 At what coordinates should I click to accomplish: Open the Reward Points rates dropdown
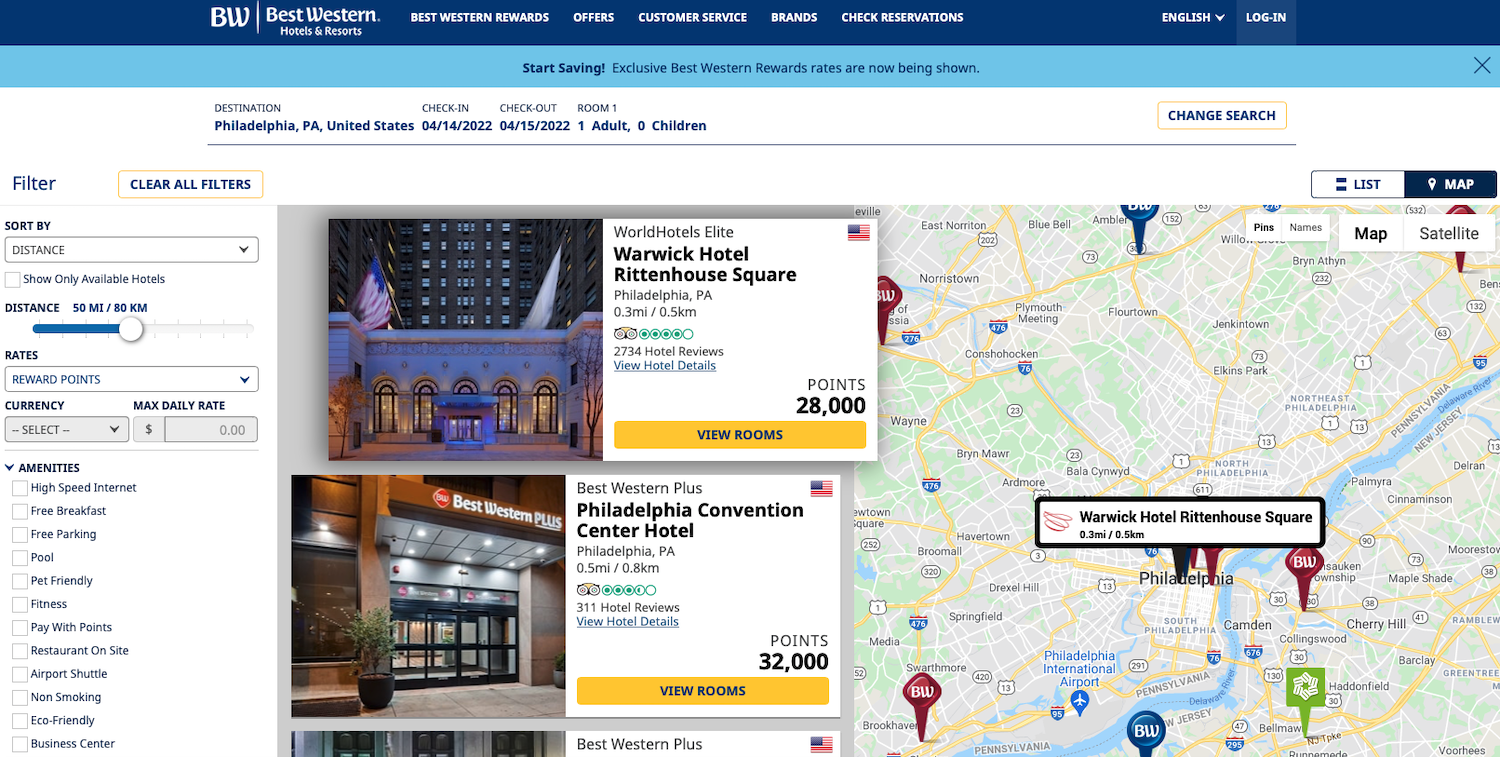point(132,380)
